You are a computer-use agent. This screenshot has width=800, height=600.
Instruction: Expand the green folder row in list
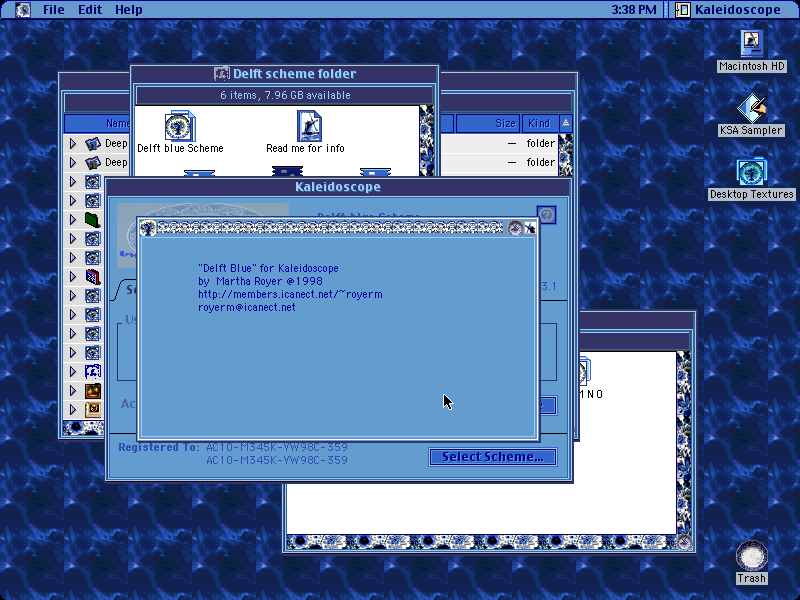(72, 219)
